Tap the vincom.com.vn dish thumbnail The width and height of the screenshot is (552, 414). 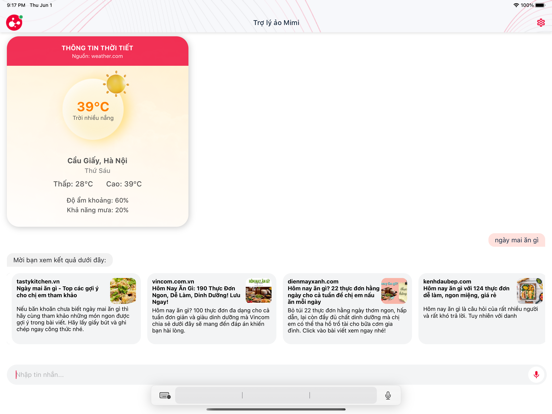(259, 291)
